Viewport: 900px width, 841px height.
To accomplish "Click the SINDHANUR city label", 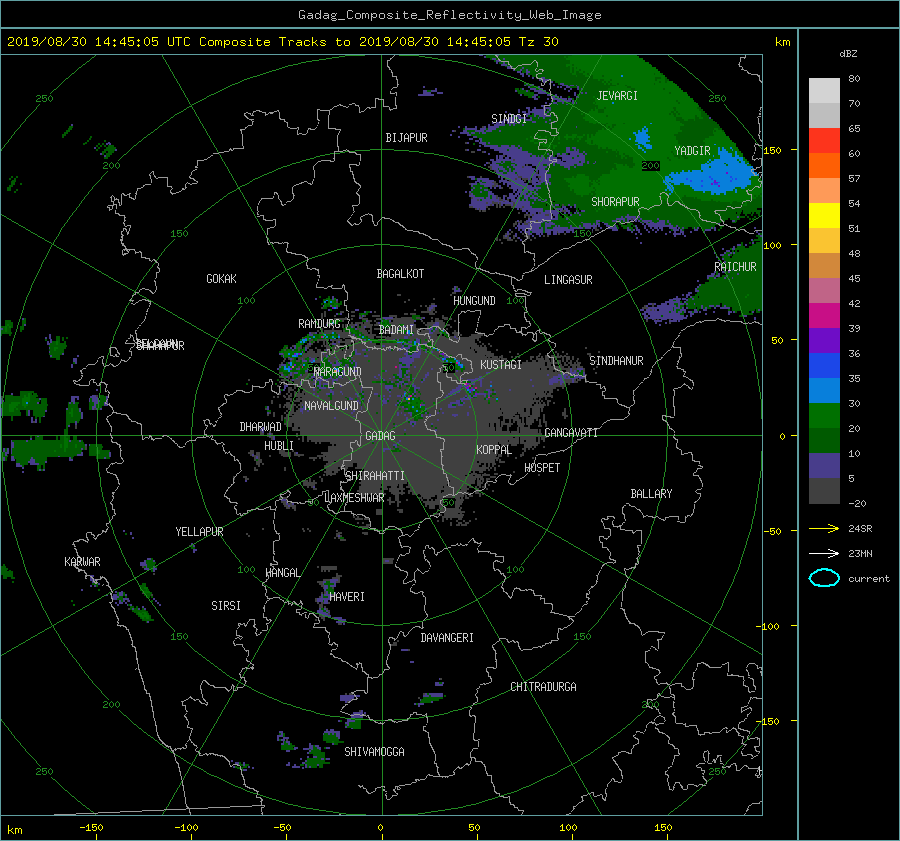I will [616, 361].
